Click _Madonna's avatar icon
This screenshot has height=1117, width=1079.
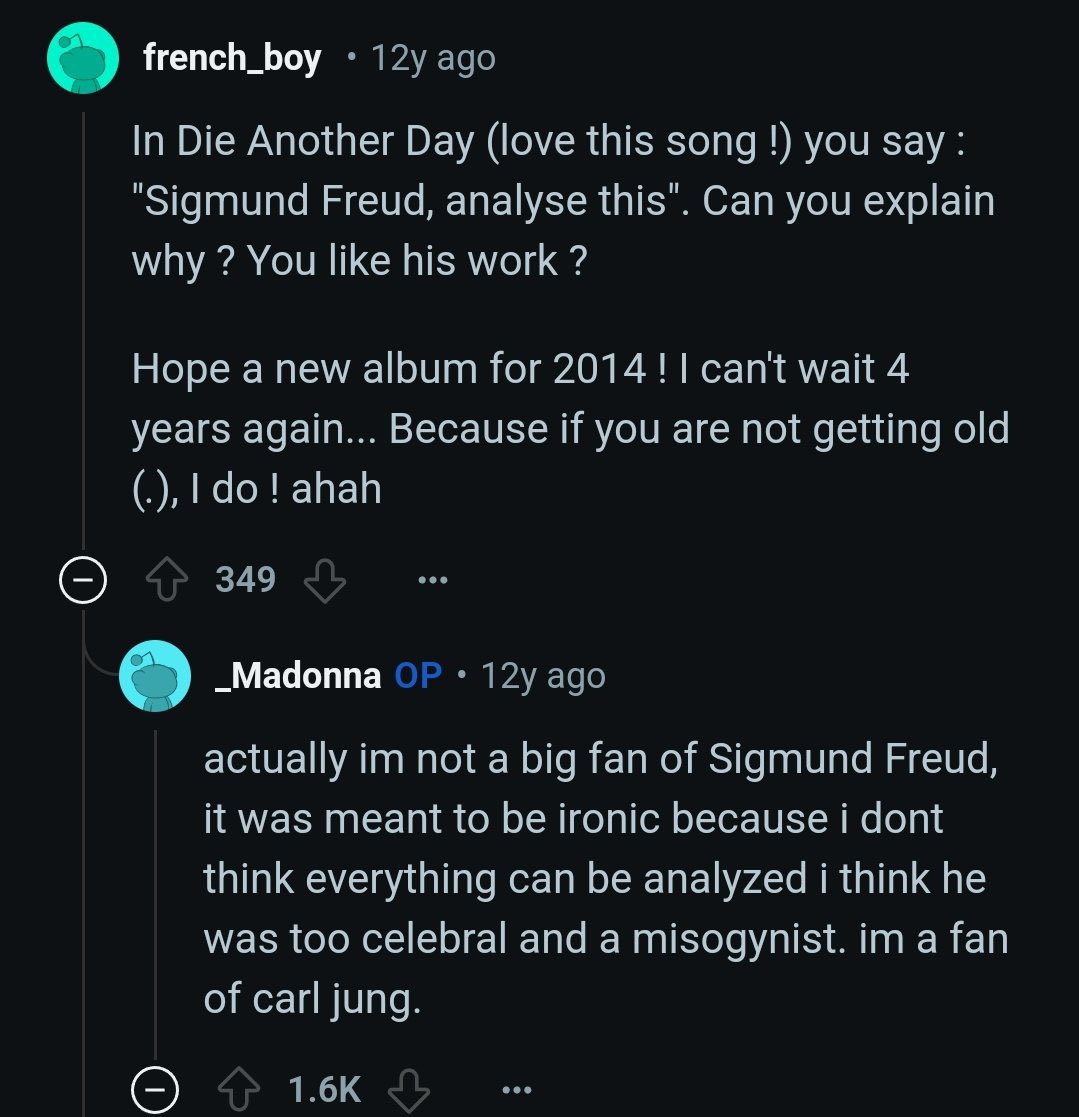point(155,676)
